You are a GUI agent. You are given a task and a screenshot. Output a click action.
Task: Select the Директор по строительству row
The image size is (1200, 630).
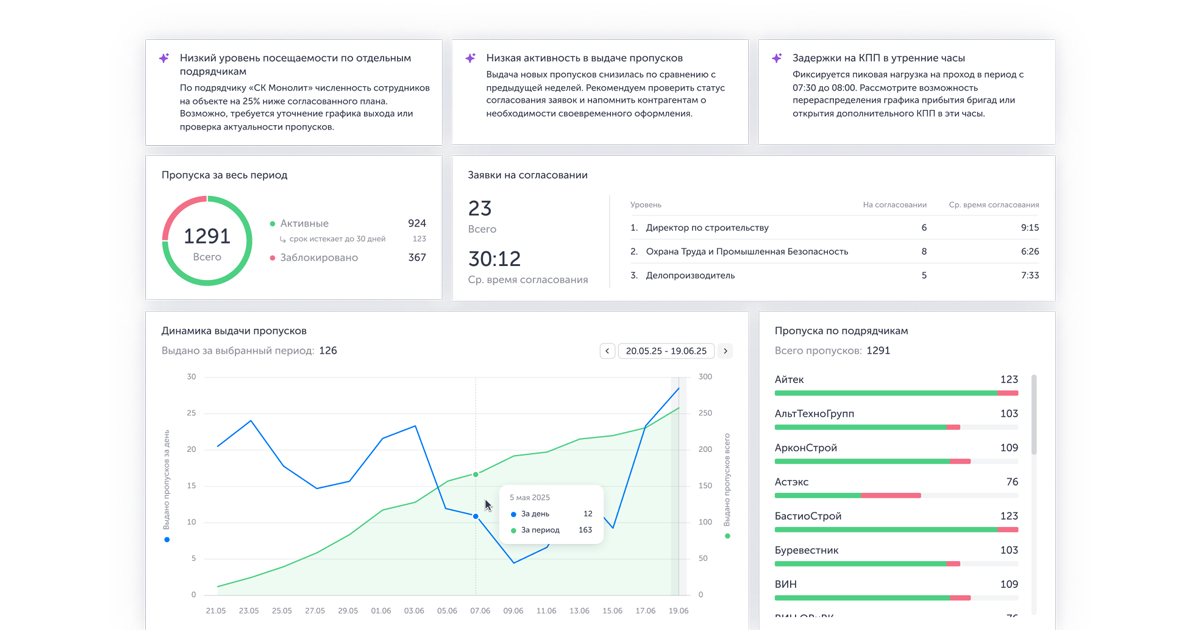pos(706,228)
